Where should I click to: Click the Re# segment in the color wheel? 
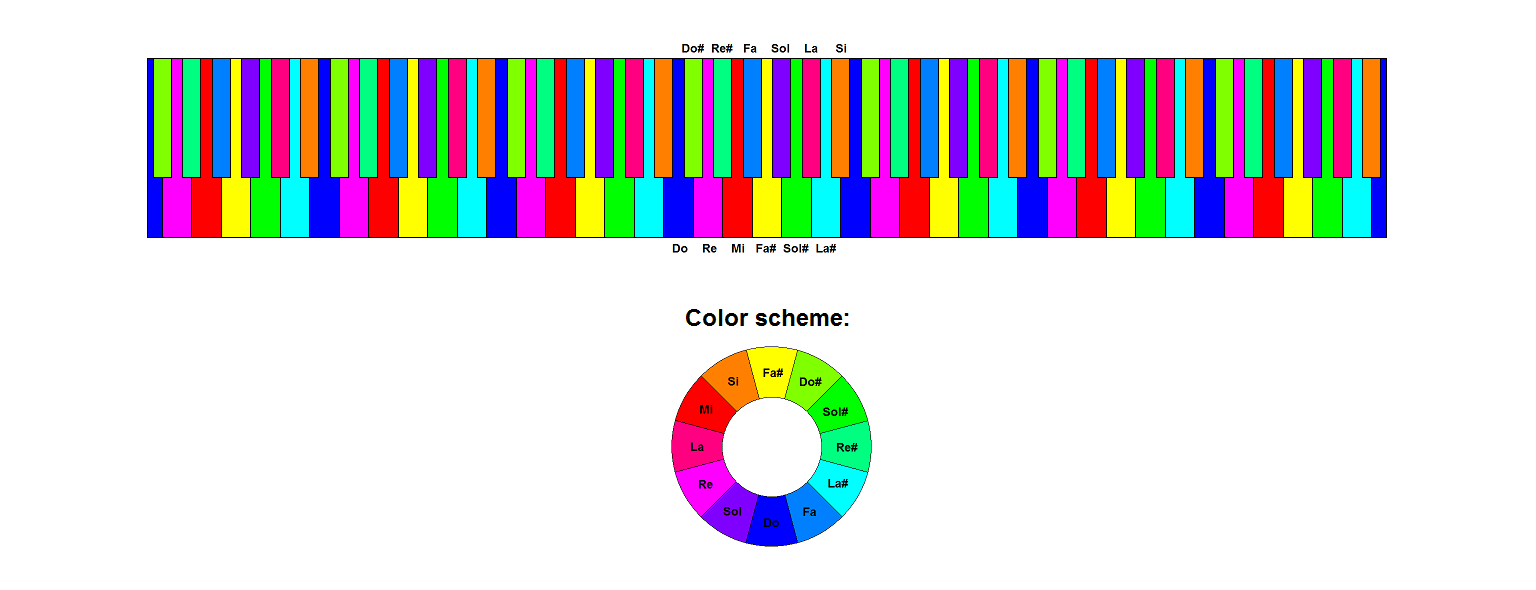tap(846, 446)
